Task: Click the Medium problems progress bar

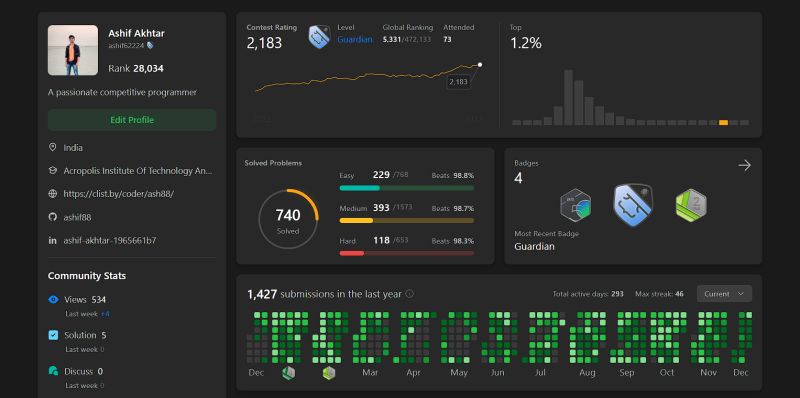Action: pos(406,220)
